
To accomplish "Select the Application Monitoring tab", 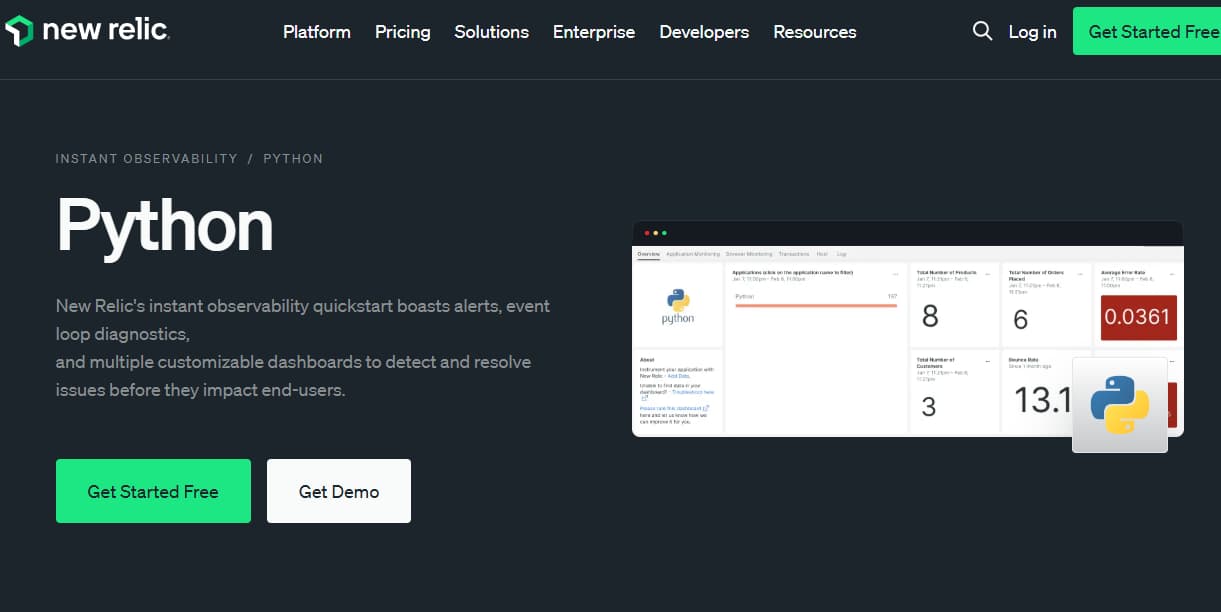I will [693, 254].
